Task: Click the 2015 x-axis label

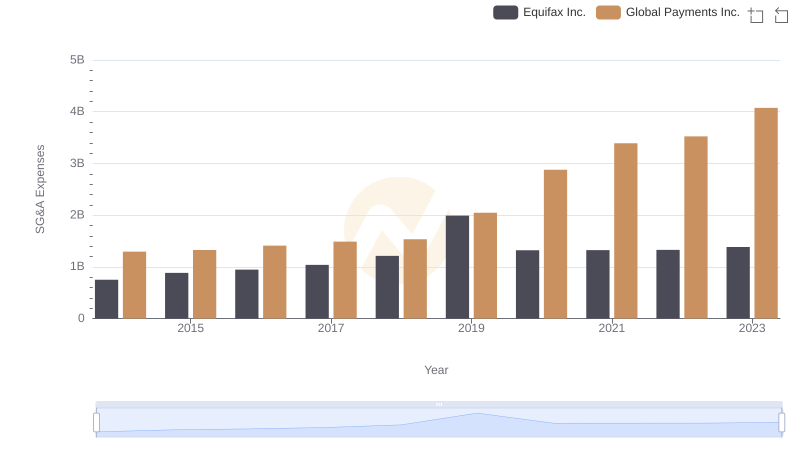Action: click(x=190, y=328)
